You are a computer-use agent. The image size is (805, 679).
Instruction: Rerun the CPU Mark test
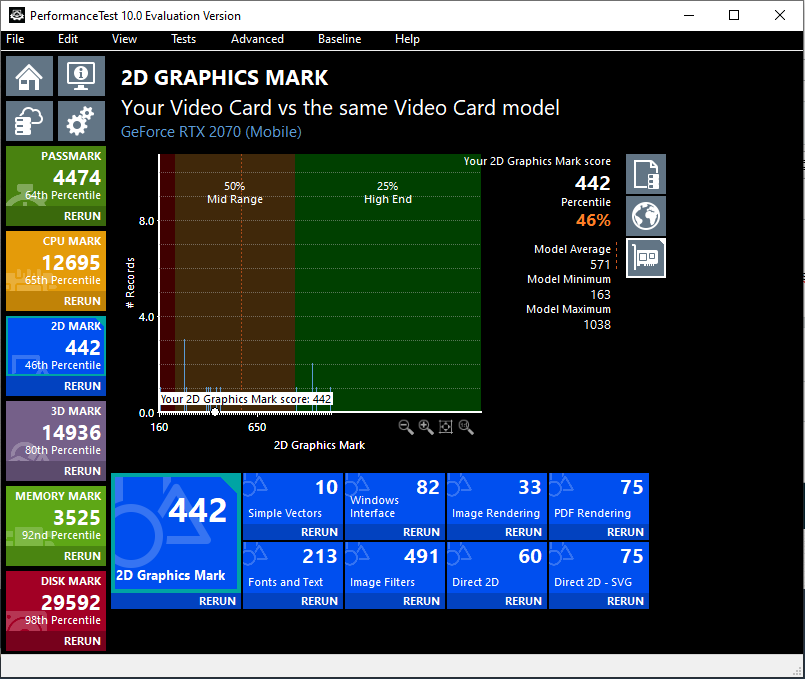[82, 301]
